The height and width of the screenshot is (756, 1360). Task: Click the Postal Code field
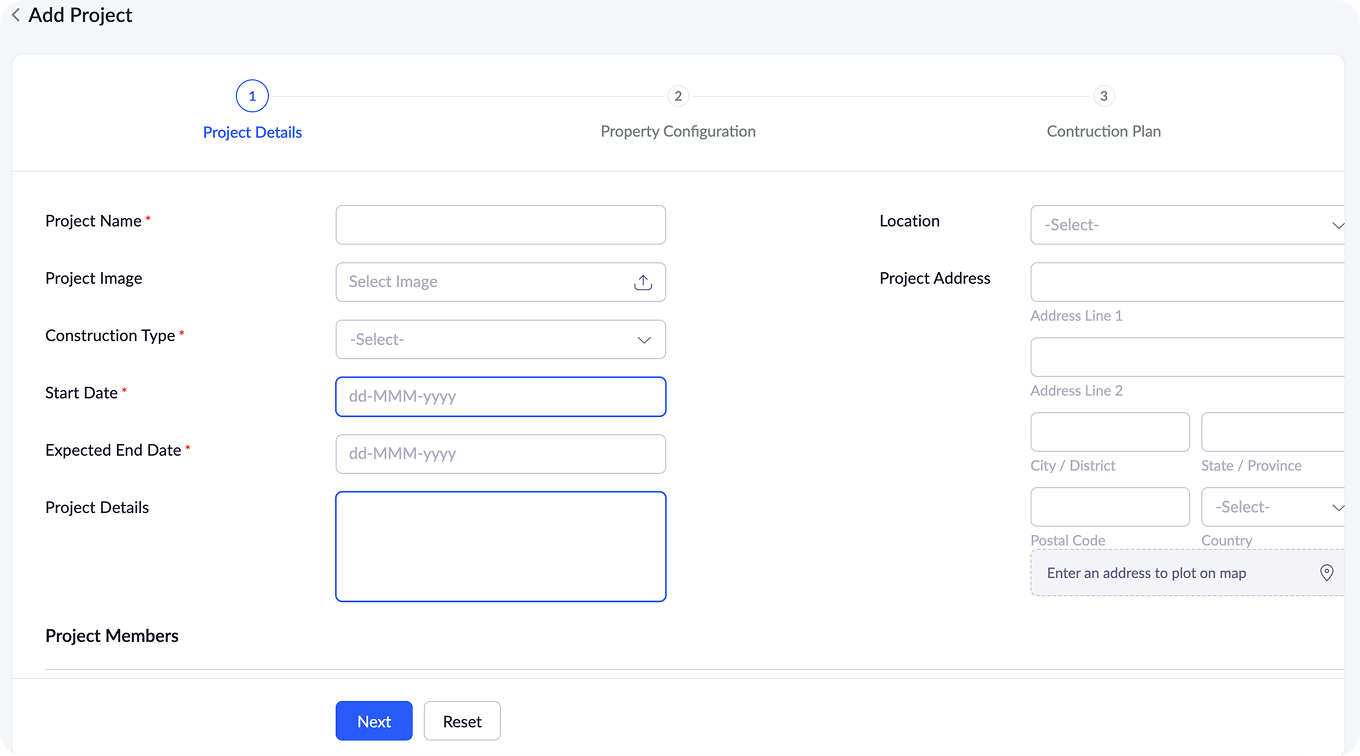click(1110, 507)
